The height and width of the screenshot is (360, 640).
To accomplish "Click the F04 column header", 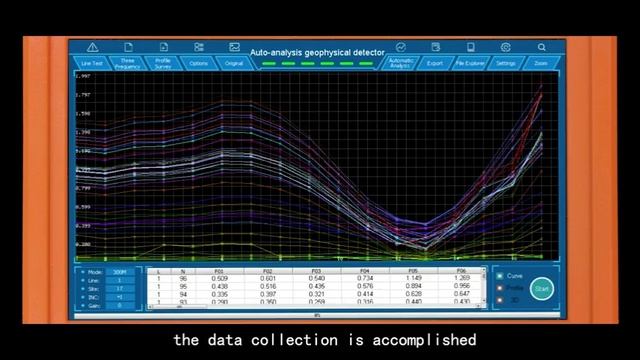I will click(365, 271).
